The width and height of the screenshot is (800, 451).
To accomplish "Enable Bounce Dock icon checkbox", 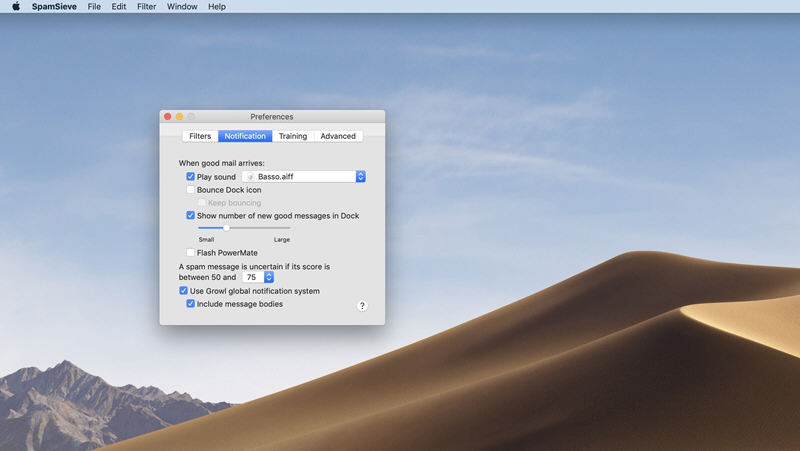I will click(190, 190).
